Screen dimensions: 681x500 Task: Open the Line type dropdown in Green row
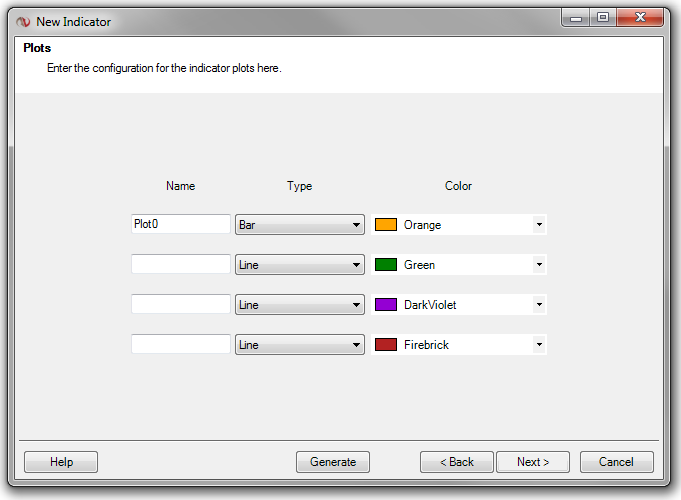point(300,265)
